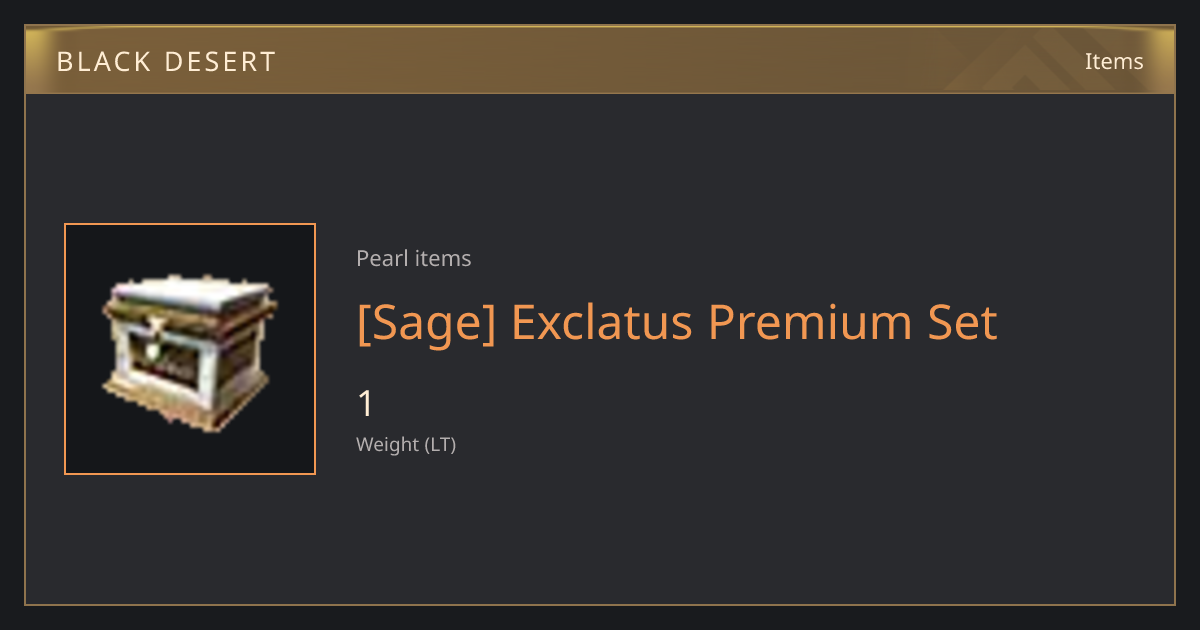Select the Pearl items category label
The width and height of the screenshot is (1200, 630).
(x=414, y=258)
